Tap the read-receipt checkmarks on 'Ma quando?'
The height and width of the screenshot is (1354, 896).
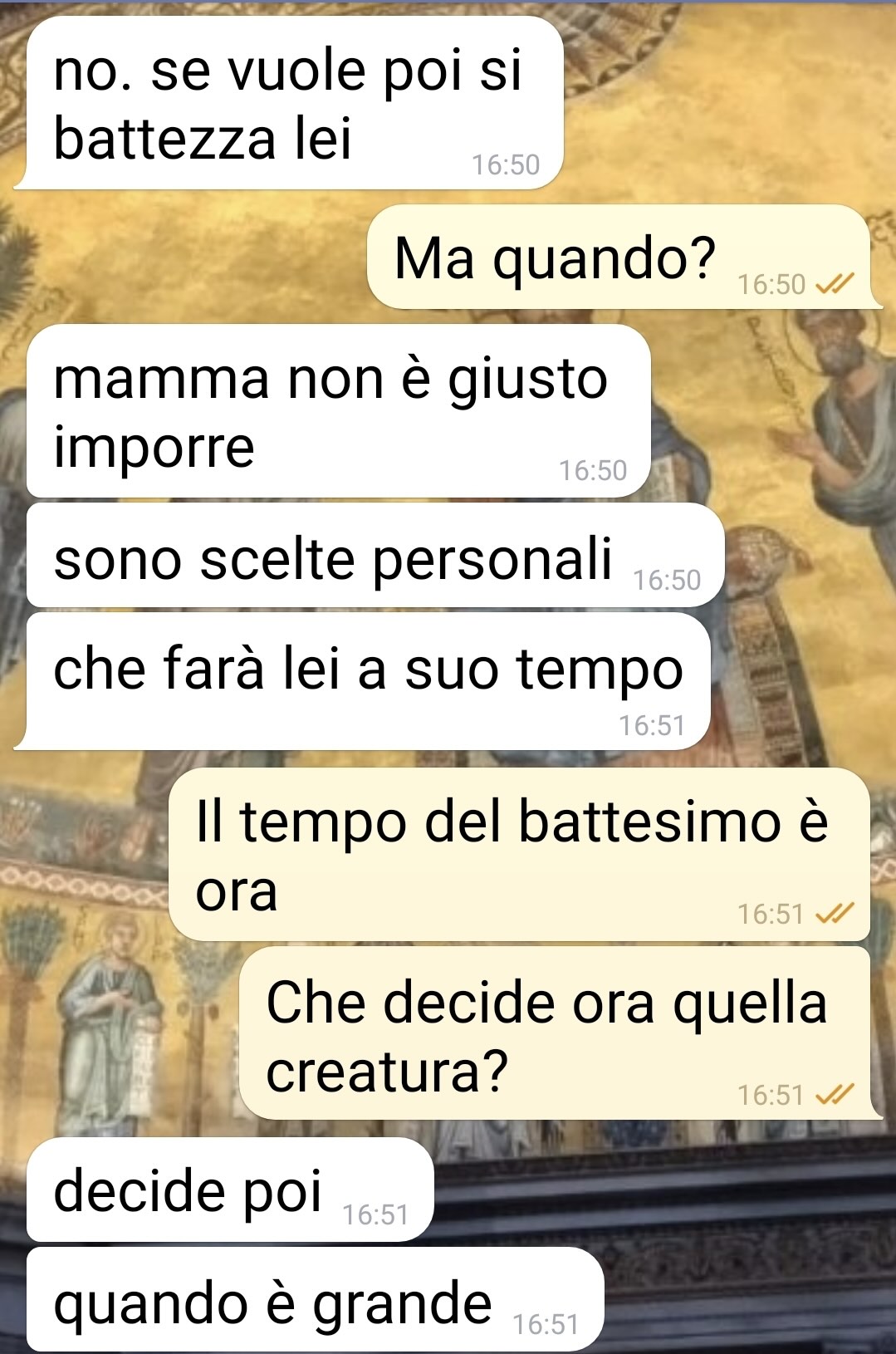pos(835,286)
